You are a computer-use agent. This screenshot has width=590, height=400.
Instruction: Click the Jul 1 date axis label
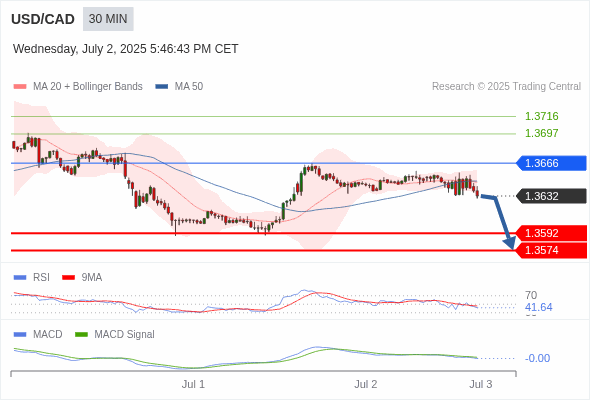pyautogui.click(x=193, y=384)
